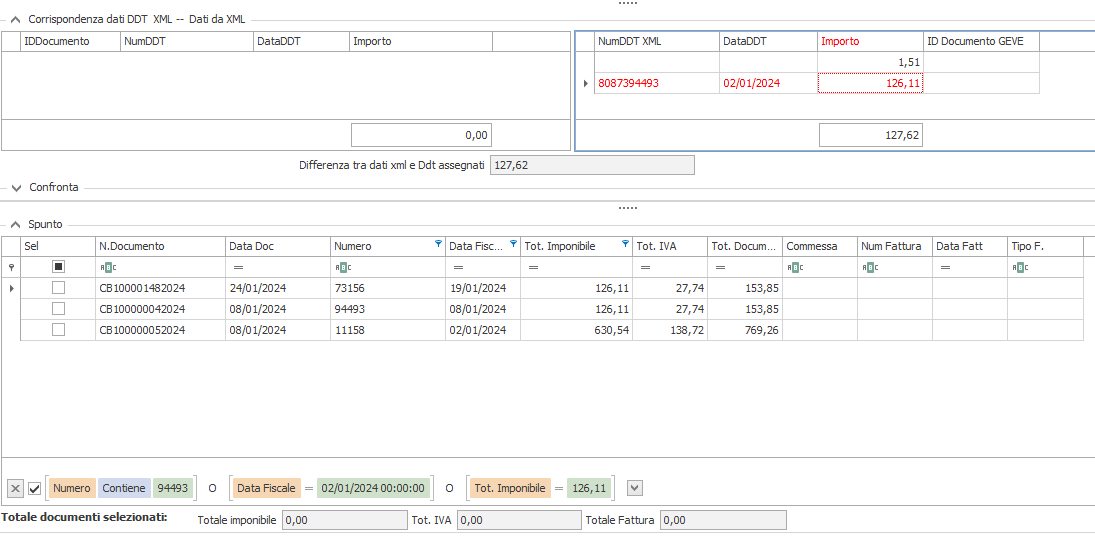
Task: Click splitter dots above the Spunto section
Action: pyautogui.click(x=628, y=208)
